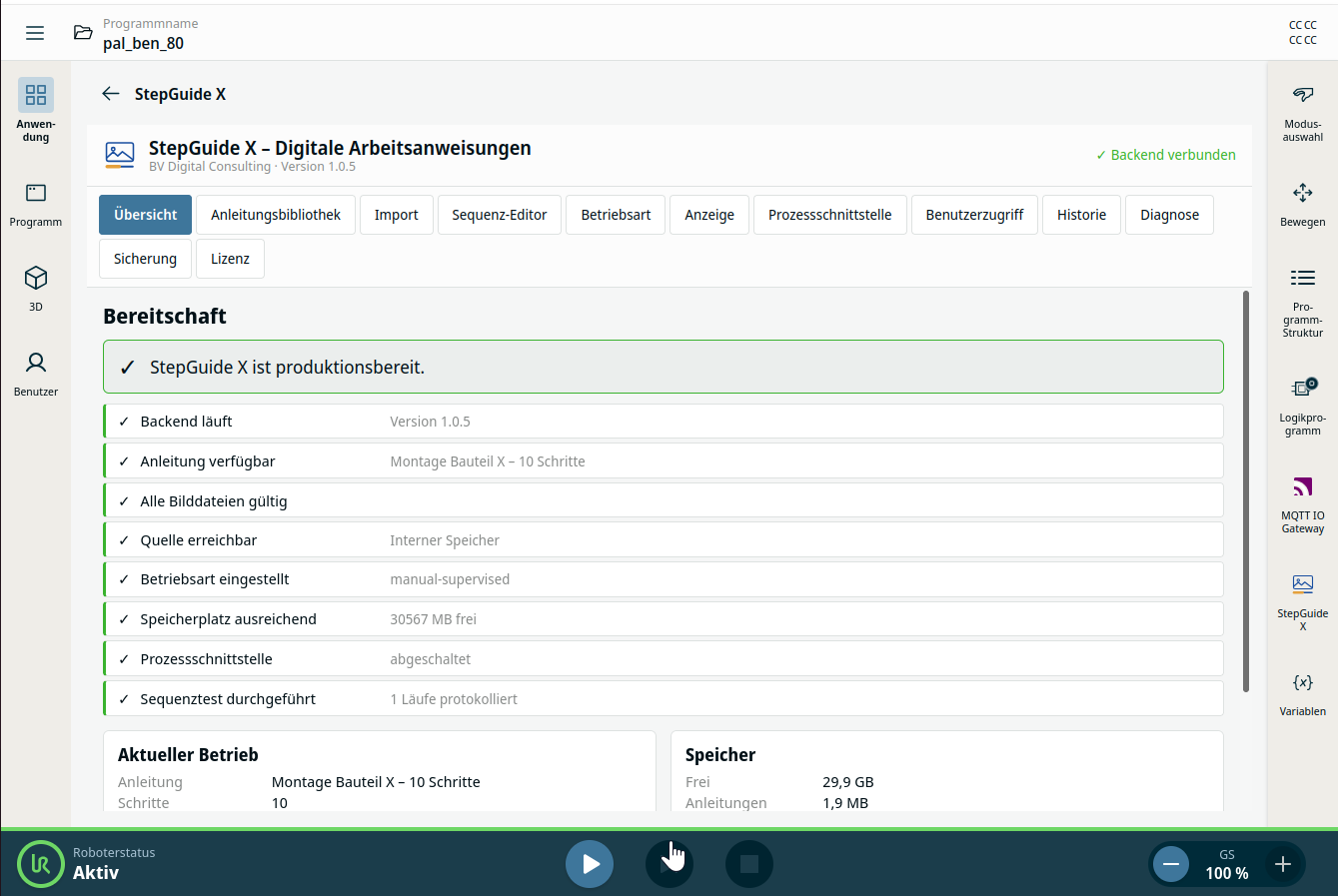The width and height of the screenshot is (1338, 896).
Task: Open the Logikprogramm panel
Action: [1302, 407]
